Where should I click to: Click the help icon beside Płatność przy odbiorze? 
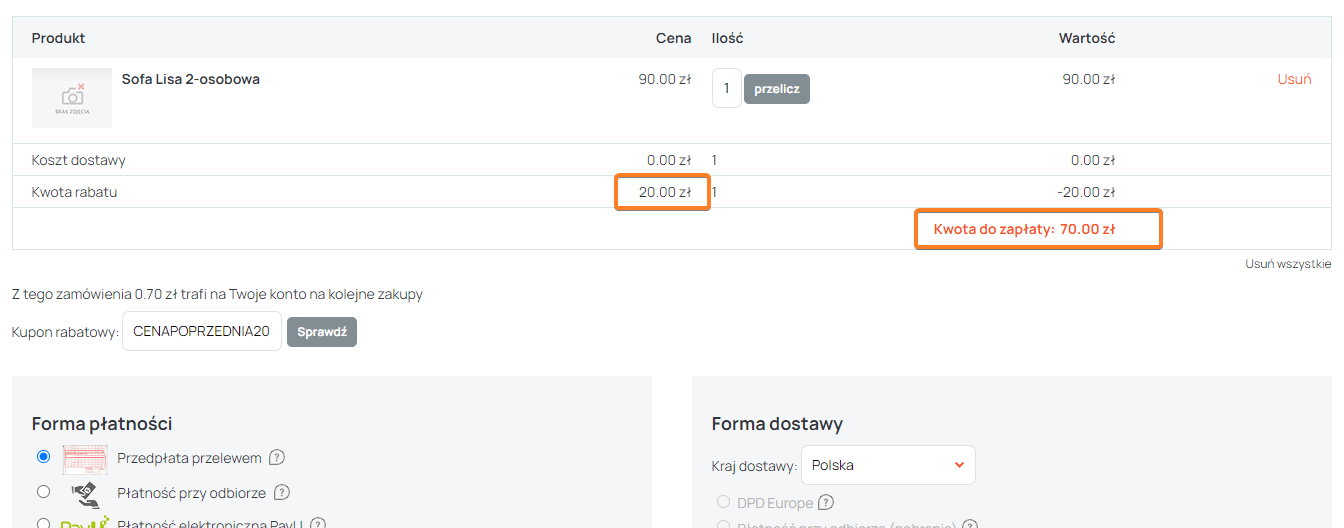click(x=282, y=492)
